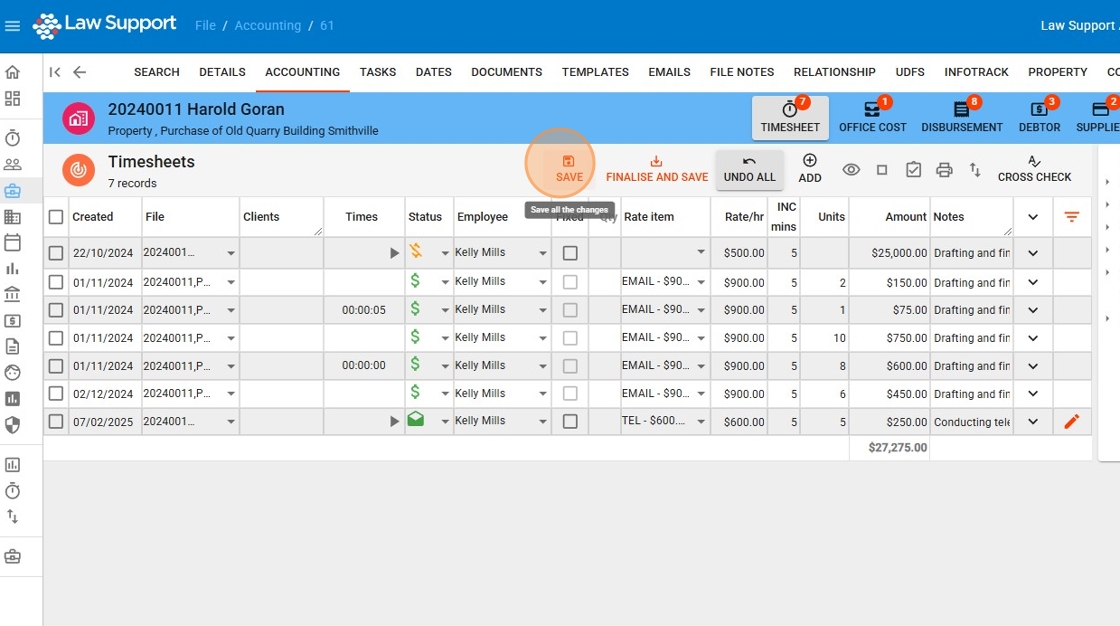Expand the 22/10/2024 row chevron
This screenshot has height=626, width=1120.
tap(1033, 253)
